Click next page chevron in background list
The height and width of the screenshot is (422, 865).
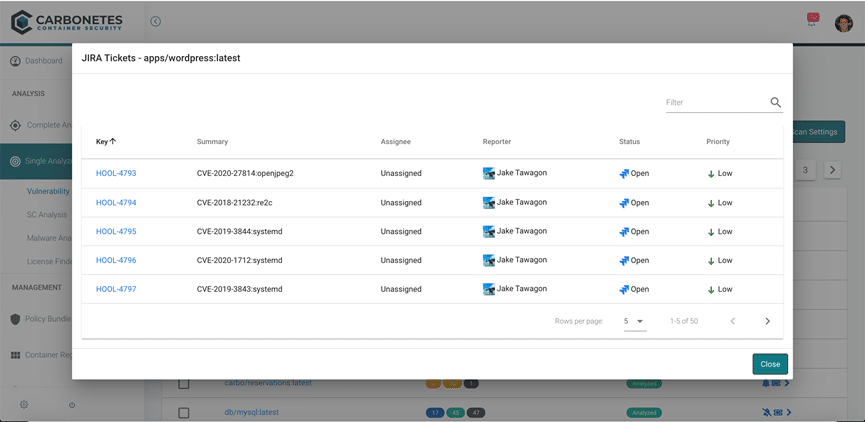point(832,170)
